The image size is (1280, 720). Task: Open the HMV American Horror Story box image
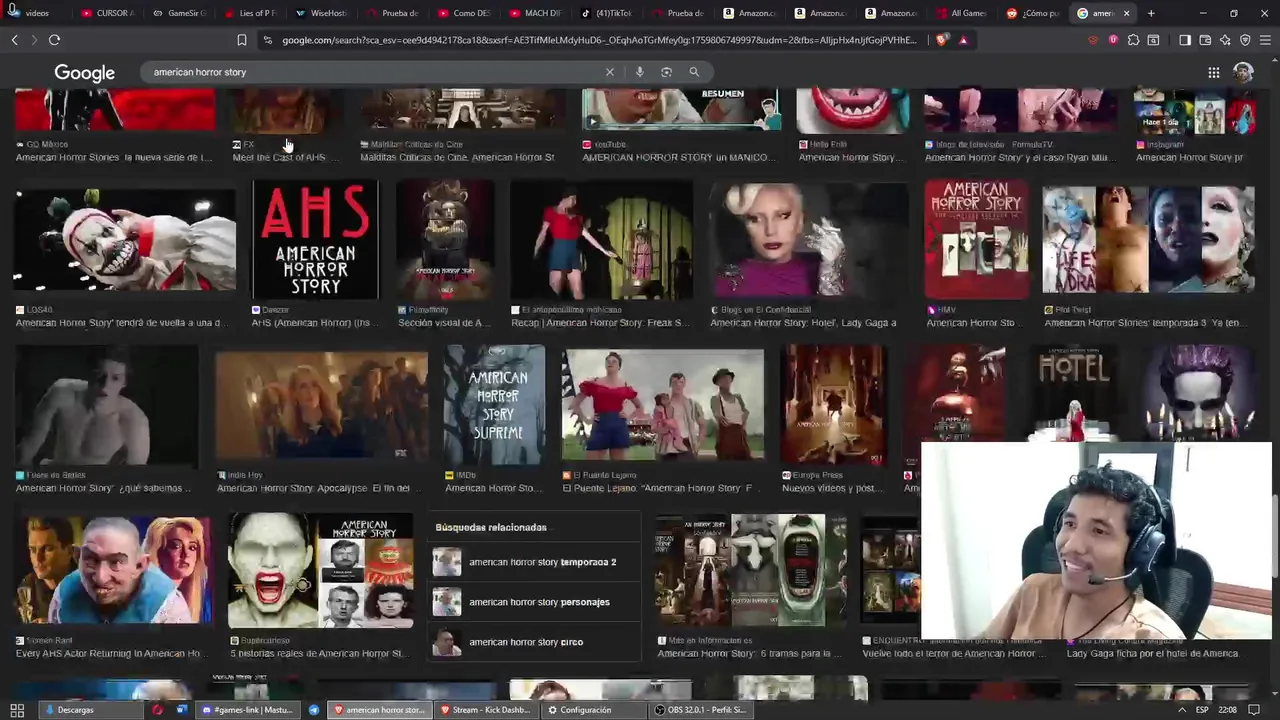(976, 240)
